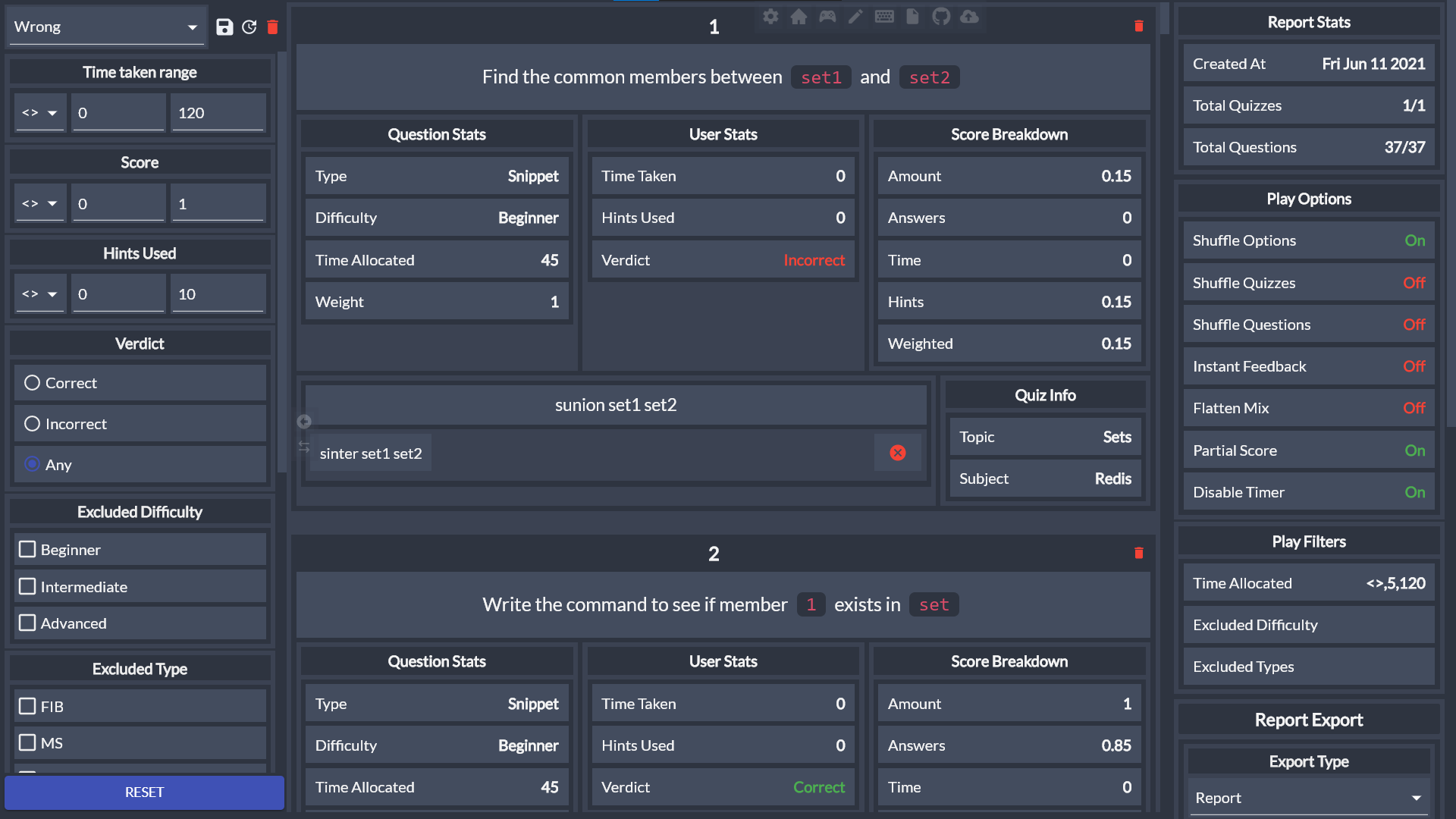Toggle the Shuffle Options row
1456x819 pixels.
coord(1308,240)
